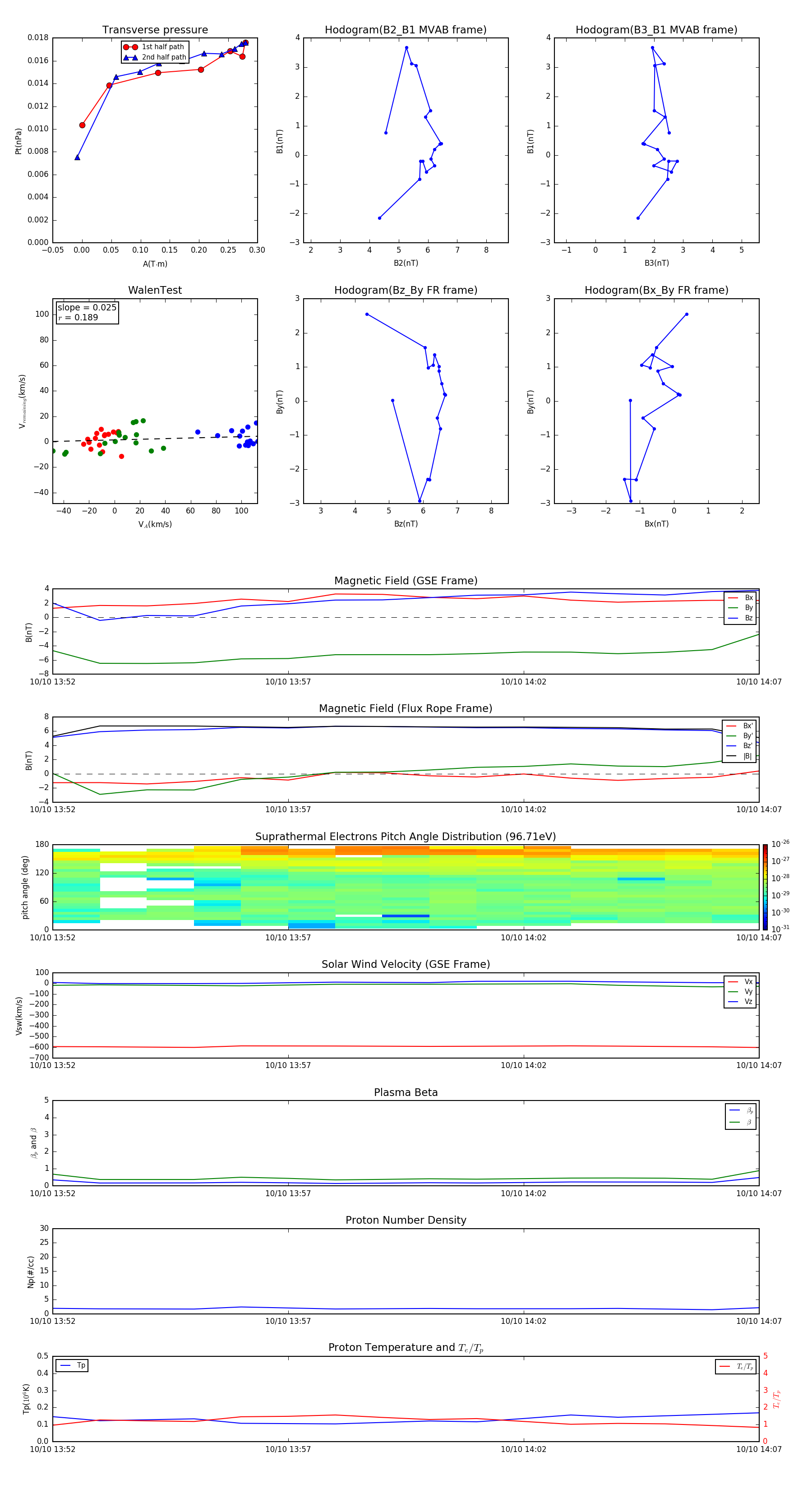Click lowest blue triangle in Transverse pressure plot
Viewport: 812px width, 1489px height.
(78, 157)
